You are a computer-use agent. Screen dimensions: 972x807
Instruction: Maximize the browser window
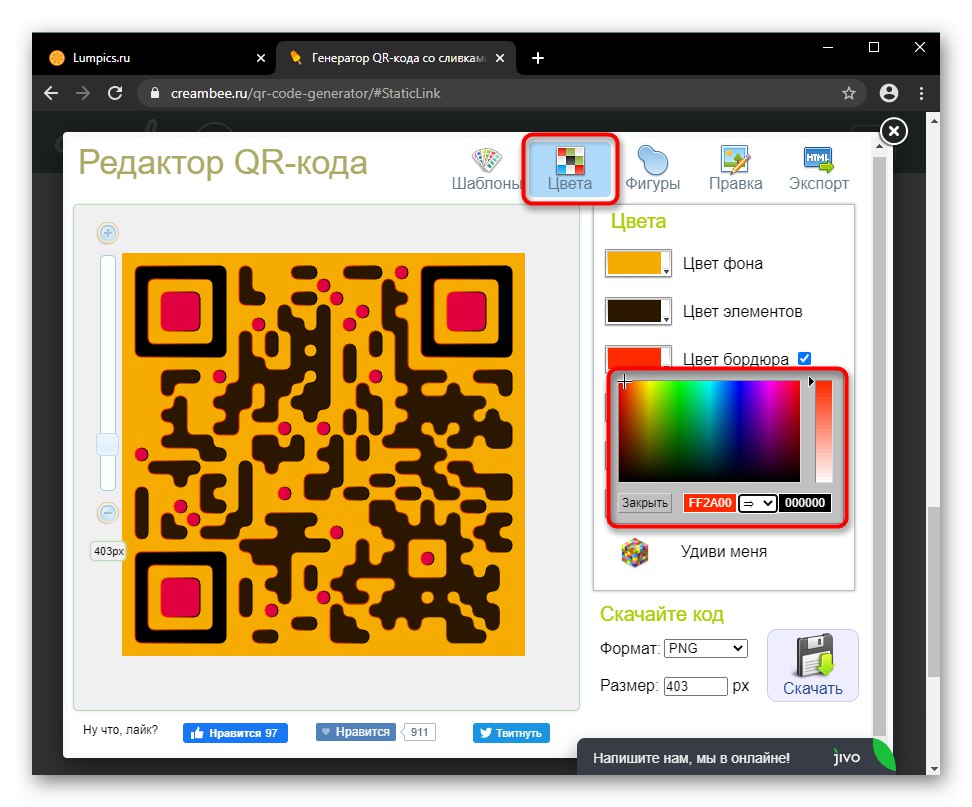[874, 47]
